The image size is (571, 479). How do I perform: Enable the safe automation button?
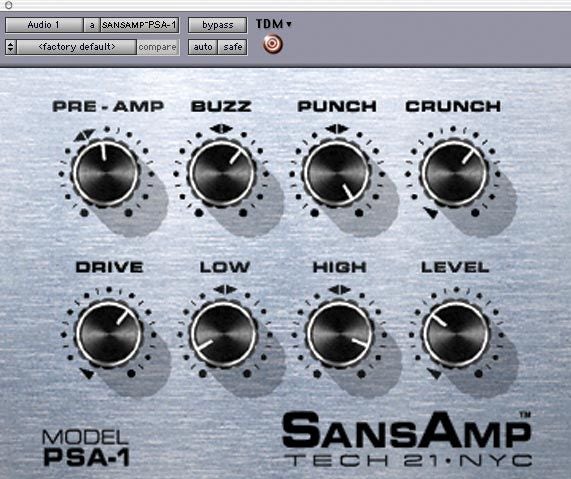coord(233,47)
